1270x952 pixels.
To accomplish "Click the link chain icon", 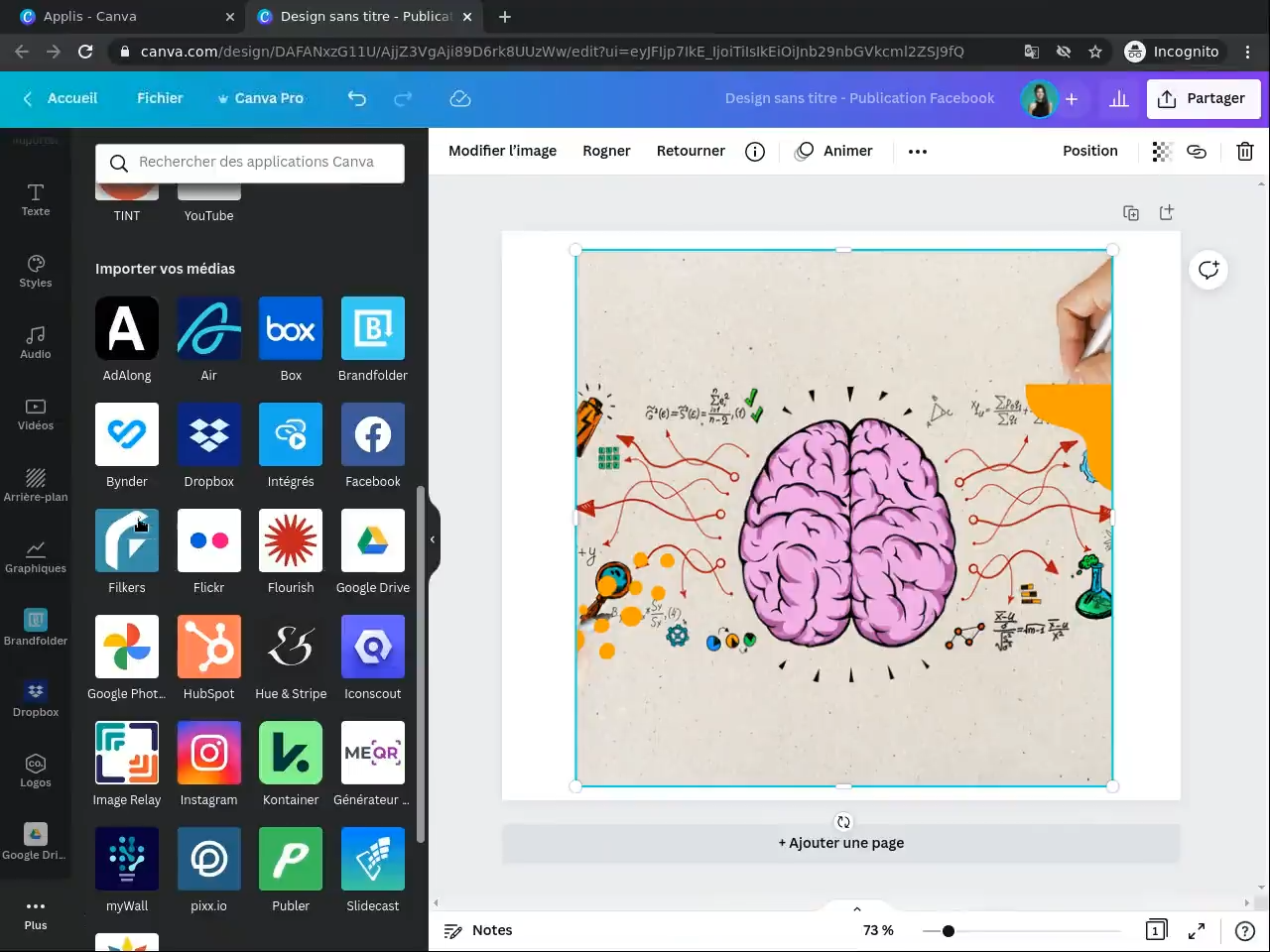I will [1197, 151].
